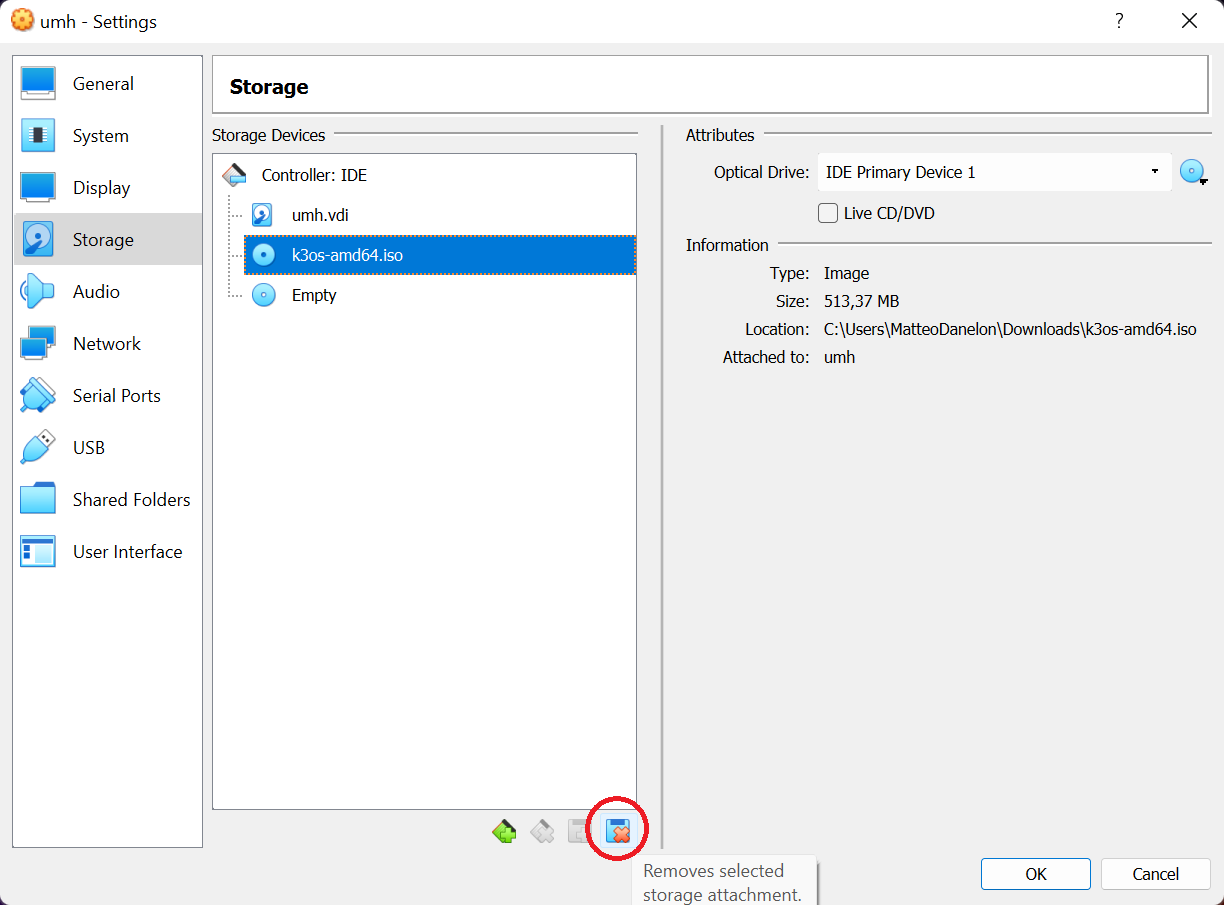Close the Settings window
Viewport: 1224px width, 905px height.
[x=1189, y=20]
